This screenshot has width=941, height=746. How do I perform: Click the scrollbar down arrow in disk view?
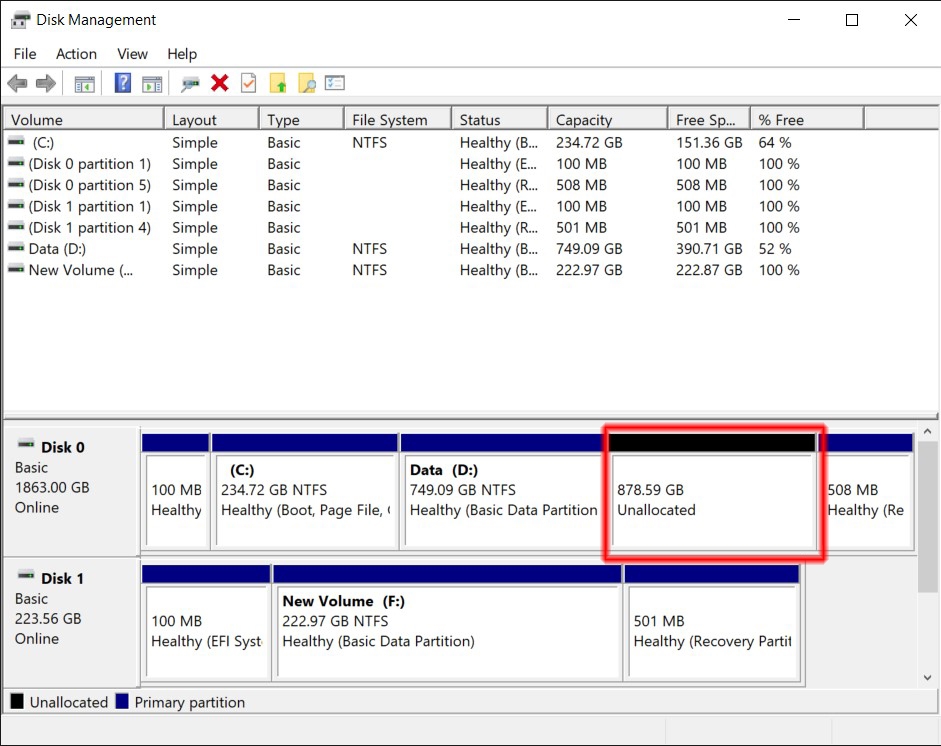point(925,677)
